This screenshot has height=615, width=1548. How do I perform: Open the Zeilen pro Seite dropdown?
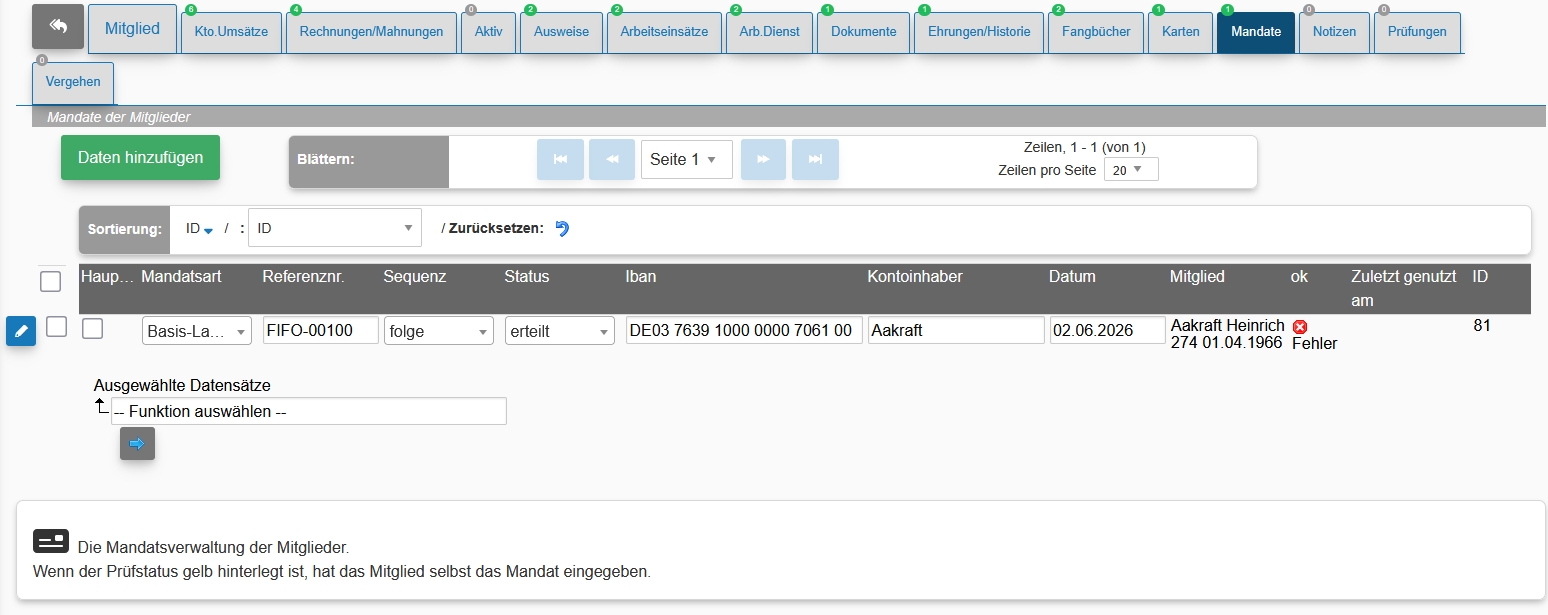pyautogui.click(x=1131, y=170)
